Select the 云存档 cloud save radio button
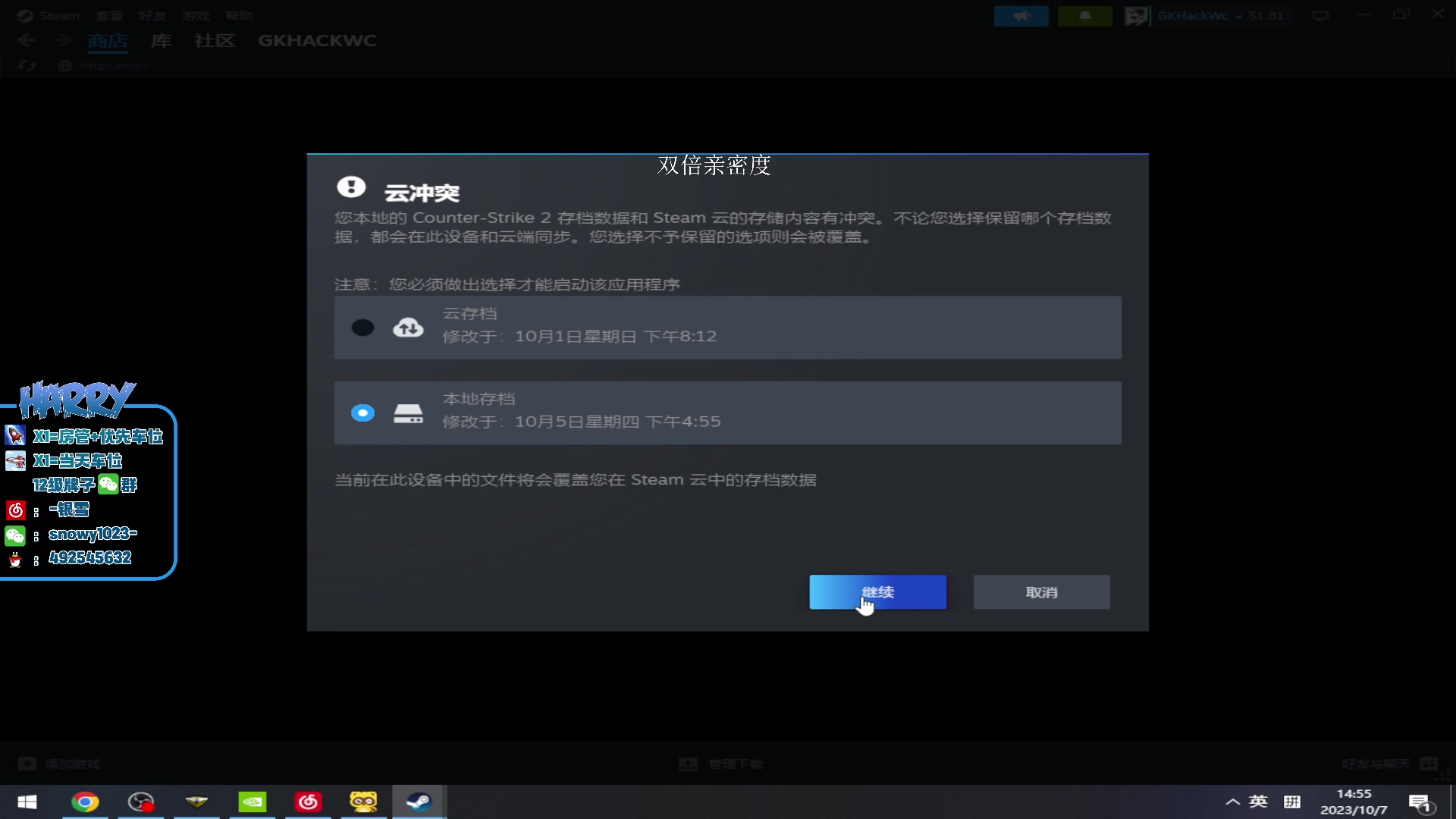The image size is (1456, 819). coord(362,328)
